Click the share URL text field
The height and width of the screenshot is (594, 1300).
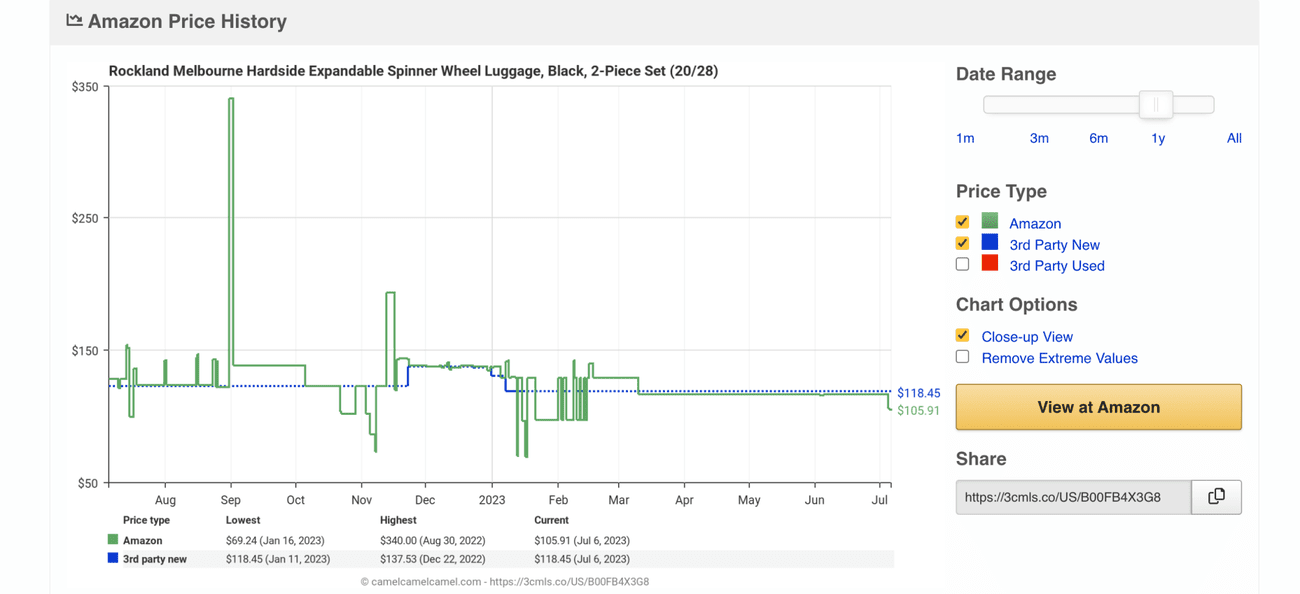(x=1072, y=497)
